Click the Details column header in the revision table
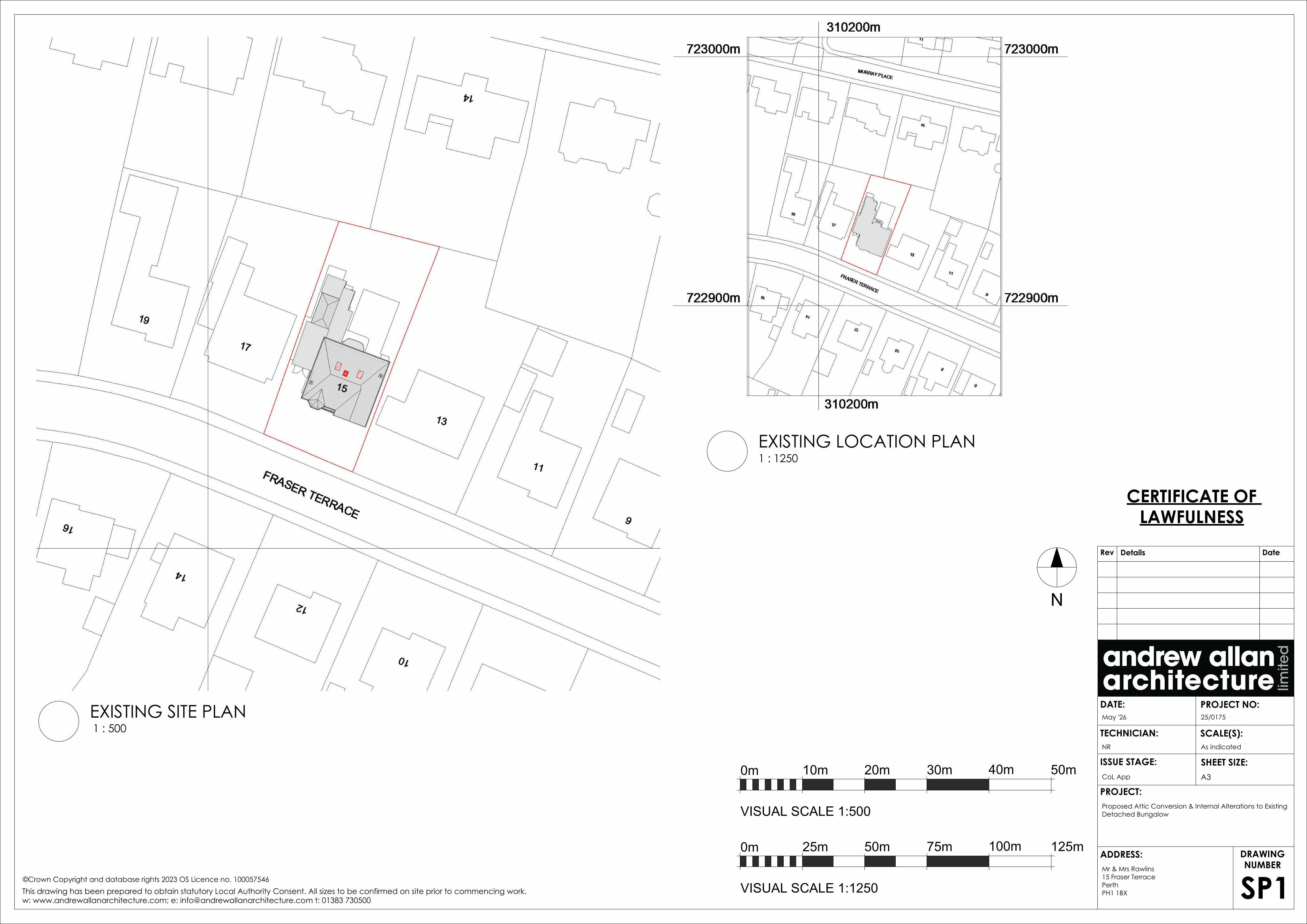This screenshot has height=924, width=1307. 1132,552
